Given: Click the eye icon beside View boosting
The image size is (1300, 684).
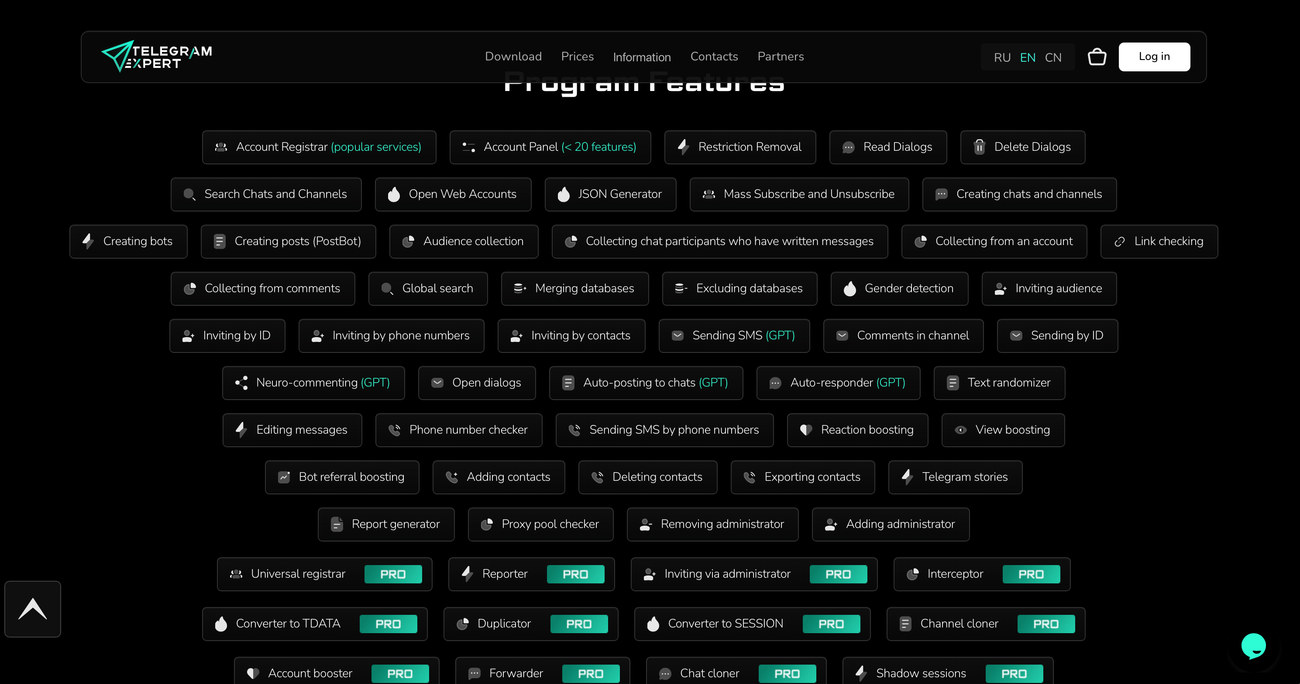Looking at the screenshot, I should point(960,430).
